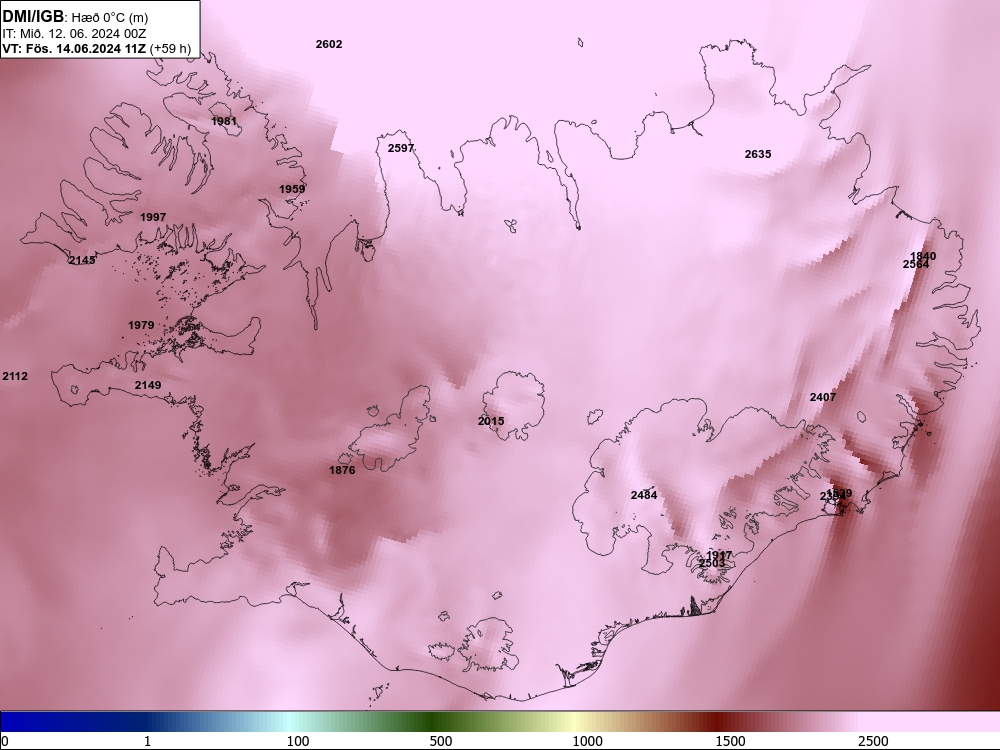Click the 'IT: Mið. 12. 06. 2024 00Z' line
This screenshot has width=1000, height=750.
click(75, 34)
